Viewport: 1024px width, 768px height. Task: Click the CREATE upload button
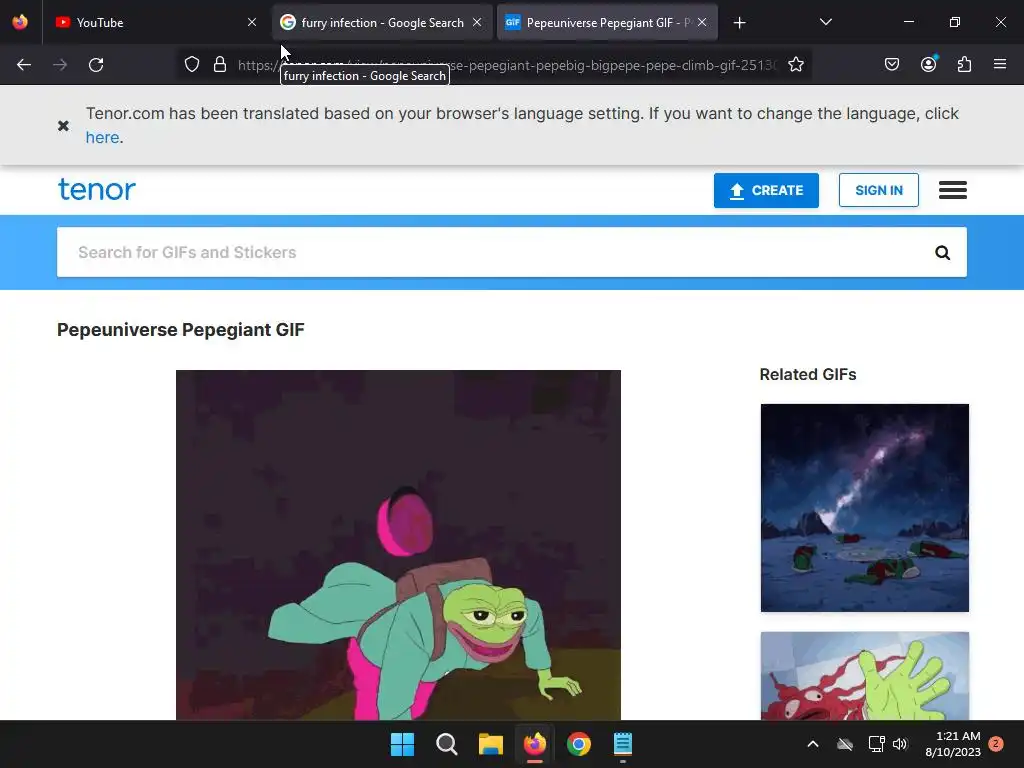(766, 191)
